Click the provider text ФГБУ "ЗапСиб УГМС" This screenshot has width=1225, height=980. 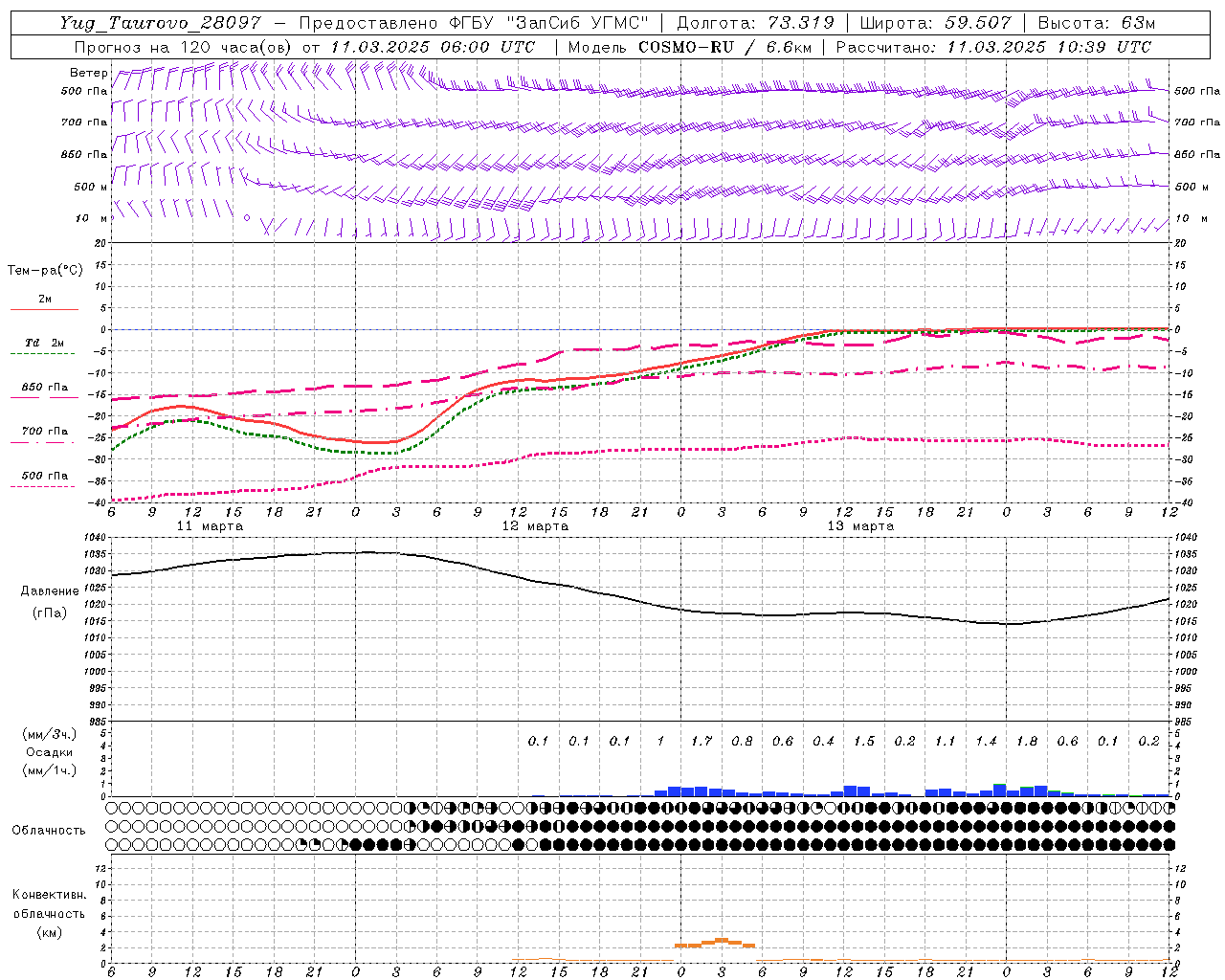[x=549, y=23]
